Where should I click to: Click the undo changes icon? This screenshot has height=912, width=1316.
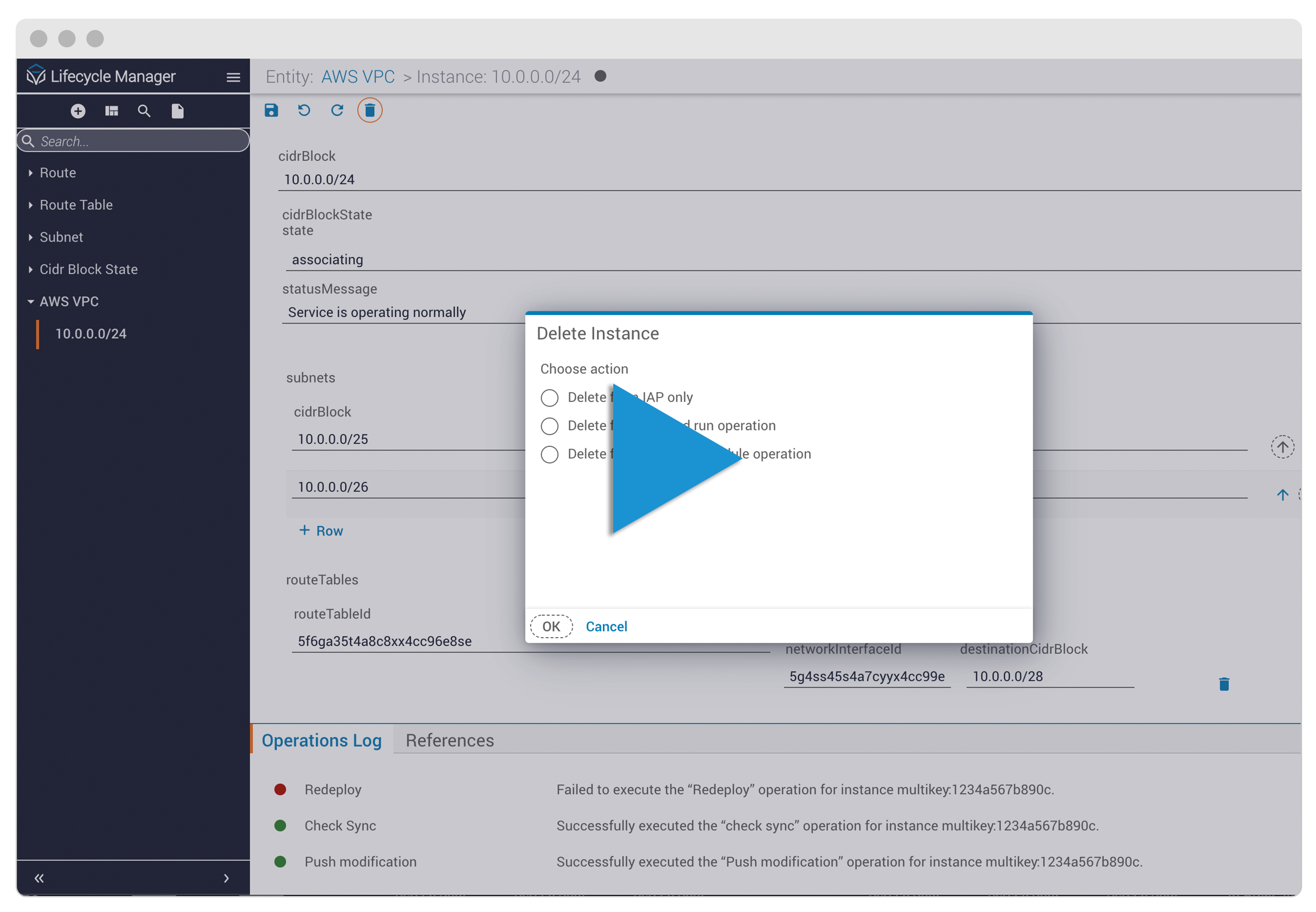click(x=304, y=110)
